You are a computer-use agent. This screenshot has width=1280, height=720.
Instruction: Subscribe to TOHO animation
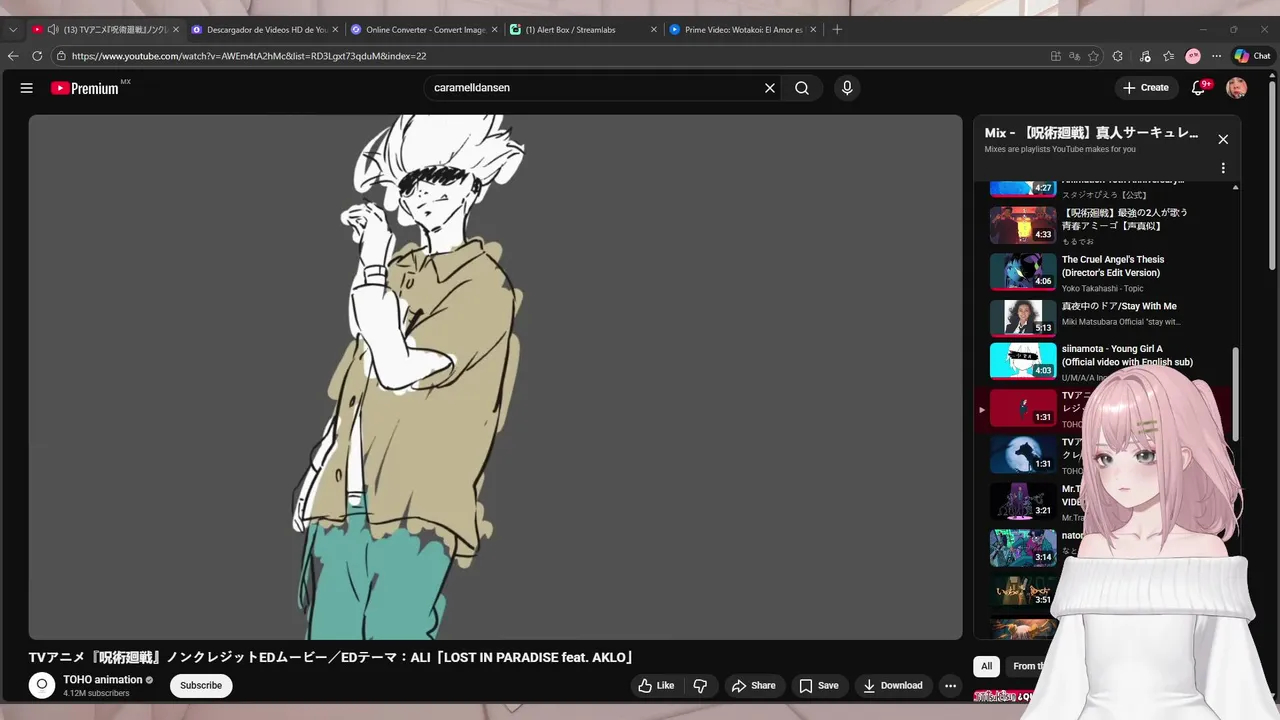pos(201,686)
